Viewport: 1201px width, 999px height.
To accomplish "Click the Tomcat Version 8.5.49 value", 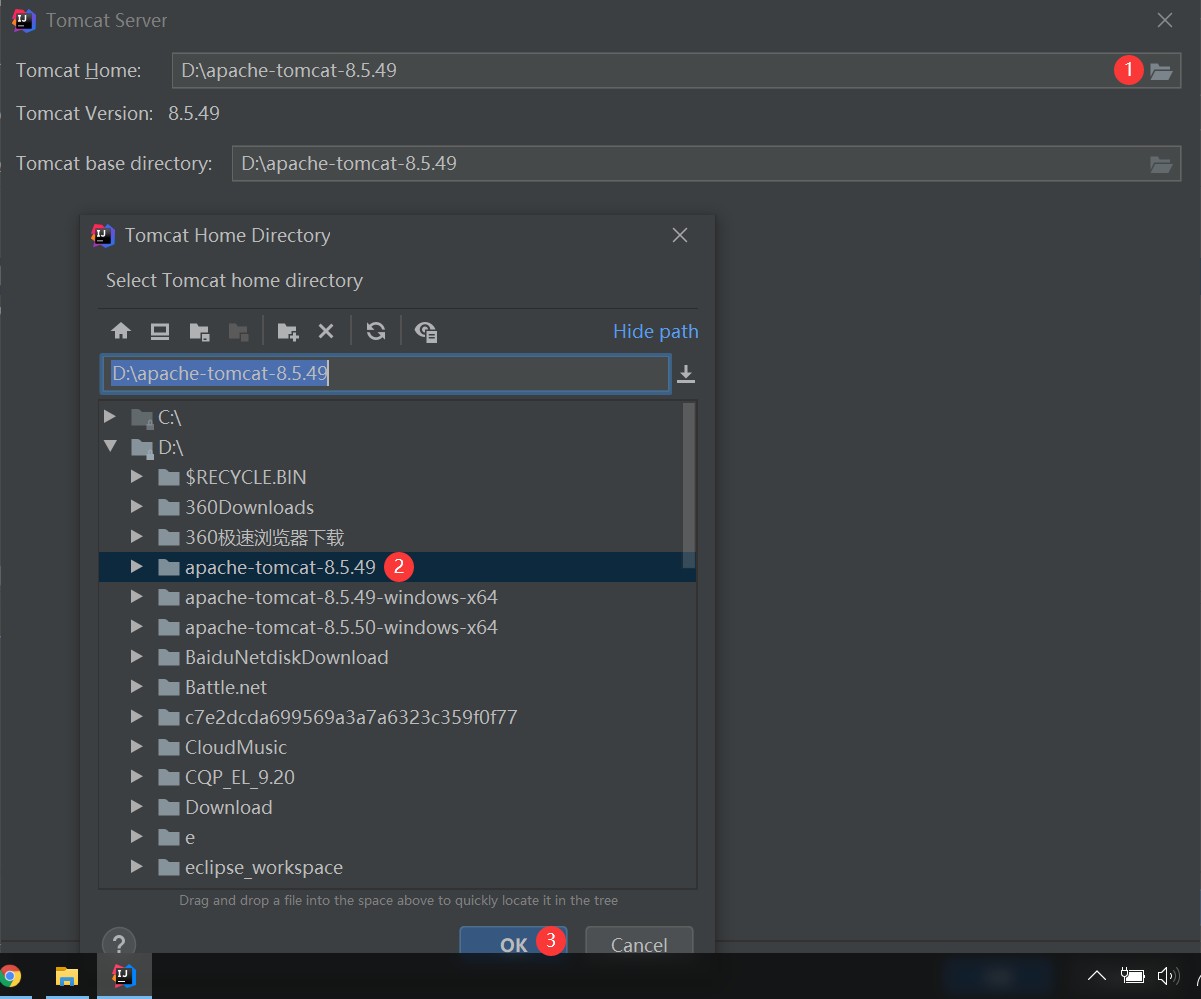I will pos(194,113).
